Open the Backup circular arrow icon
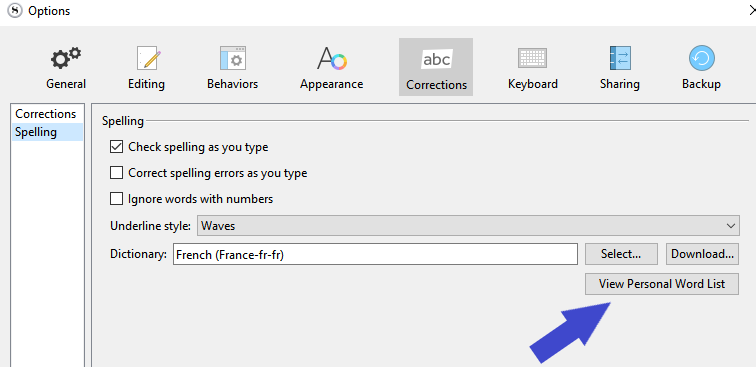This screenshot has width=756, height=367. 702,59
